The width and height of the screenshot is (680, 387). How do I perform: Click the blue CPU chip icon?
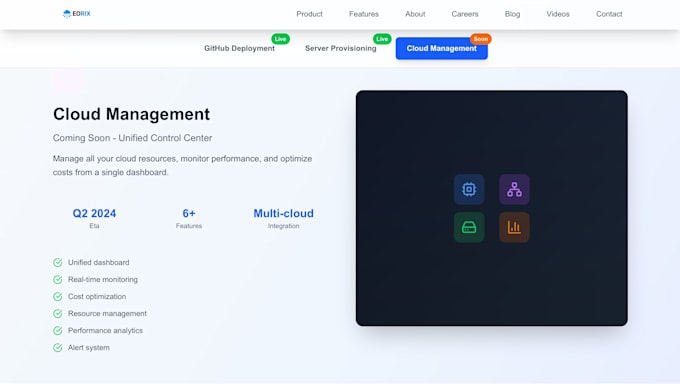[469, 189]
